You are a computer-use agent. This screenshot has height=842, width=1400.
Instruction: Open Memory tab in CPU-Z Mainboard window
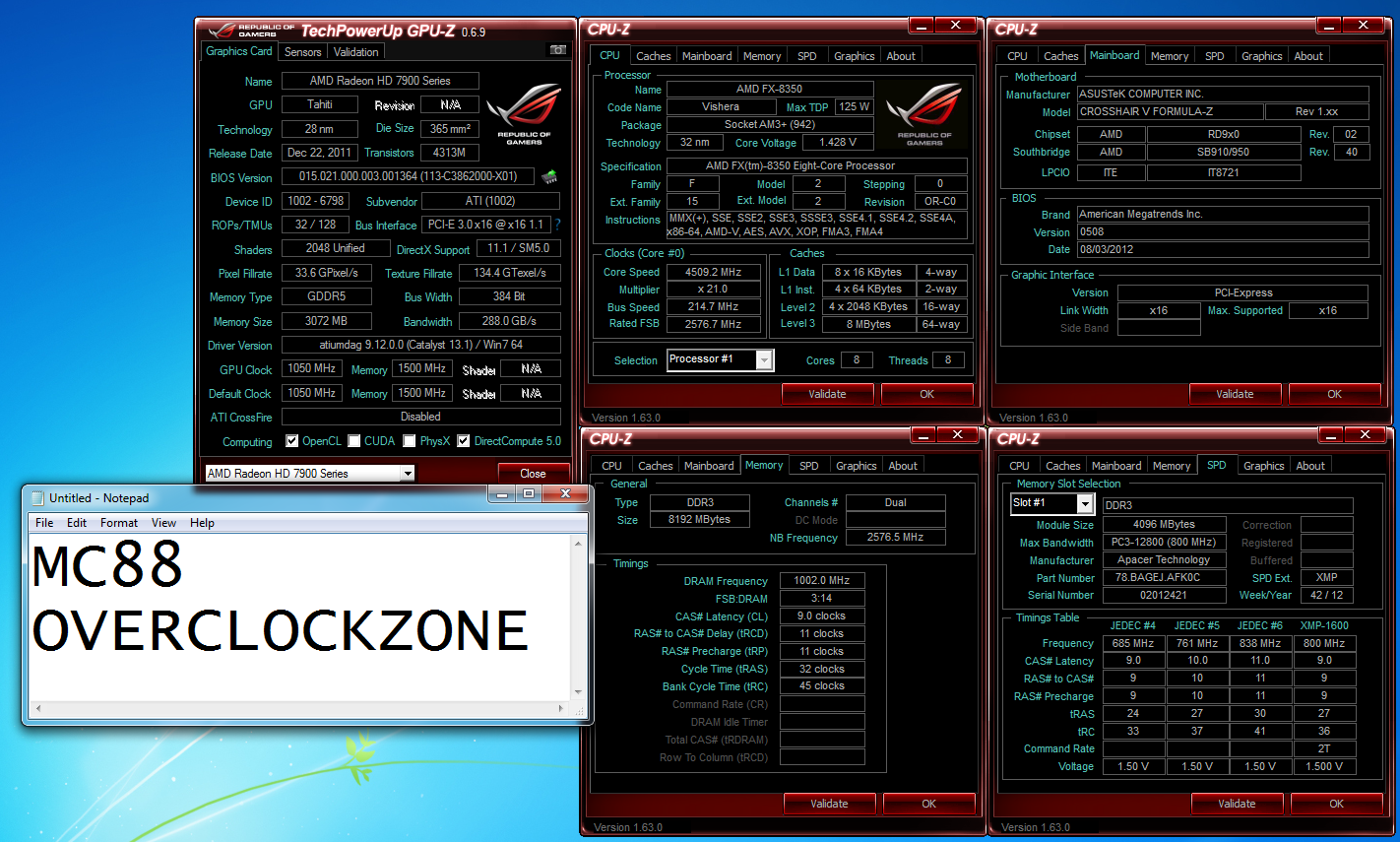point(1169,56)
